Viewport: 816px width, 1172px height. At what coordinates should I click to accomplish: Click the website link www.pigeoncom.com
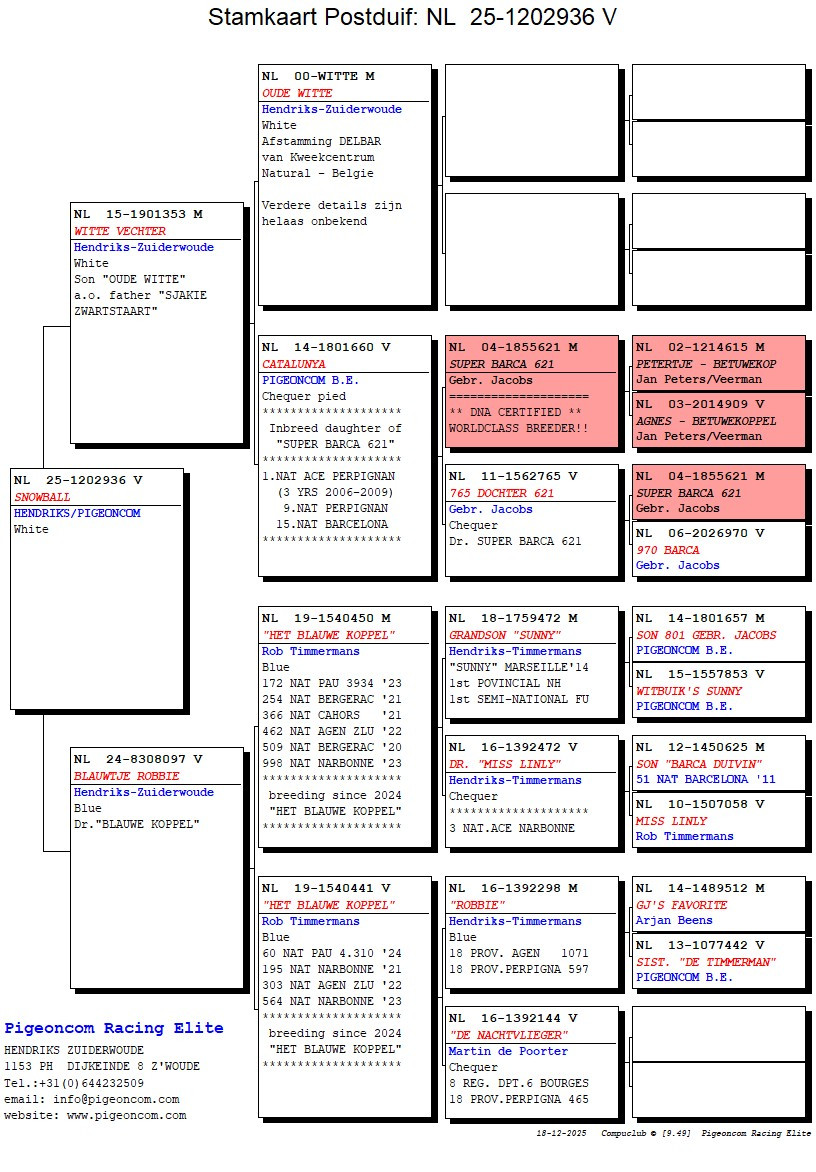pyautogui.click(x=127, y=1115)
